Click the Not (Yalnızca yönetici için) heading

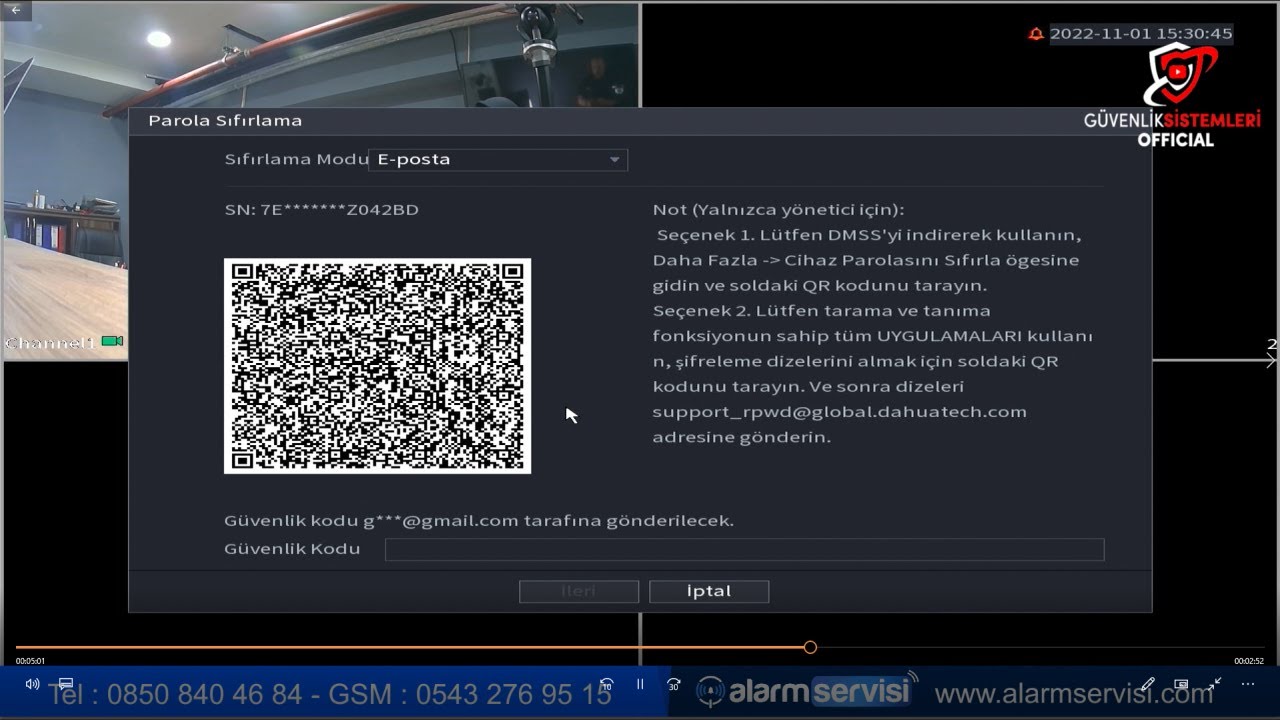(x=778, y=210)
